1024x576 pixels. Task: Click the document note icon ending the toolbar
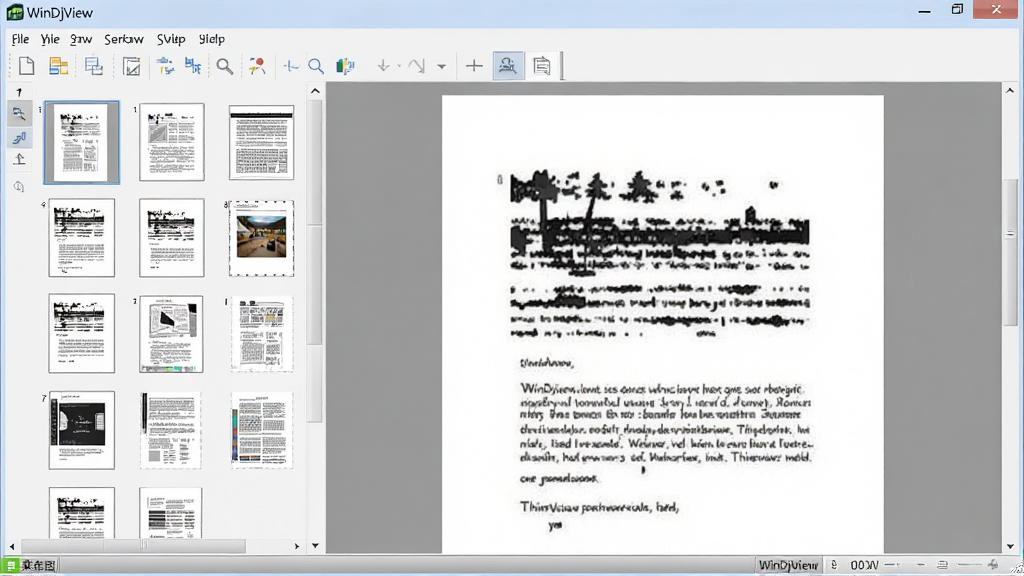tap(541, 66)
